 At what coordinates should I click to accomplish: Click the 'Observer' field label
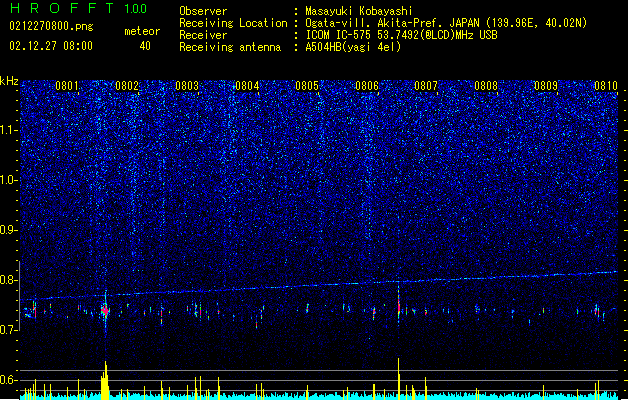[203, 11]
